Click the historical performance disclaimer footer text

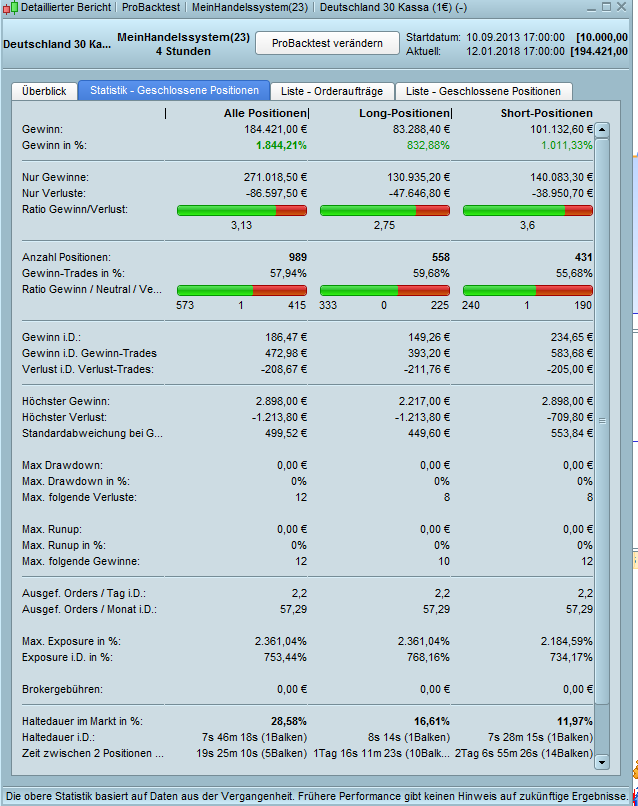[316, 796]
